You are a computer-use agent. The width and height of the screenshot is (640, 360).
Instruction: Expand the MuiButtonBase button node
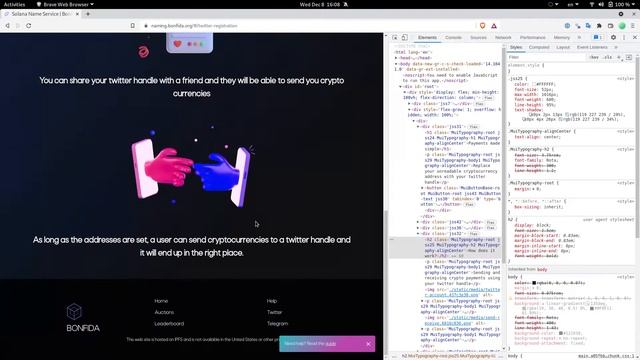[423, 188]
